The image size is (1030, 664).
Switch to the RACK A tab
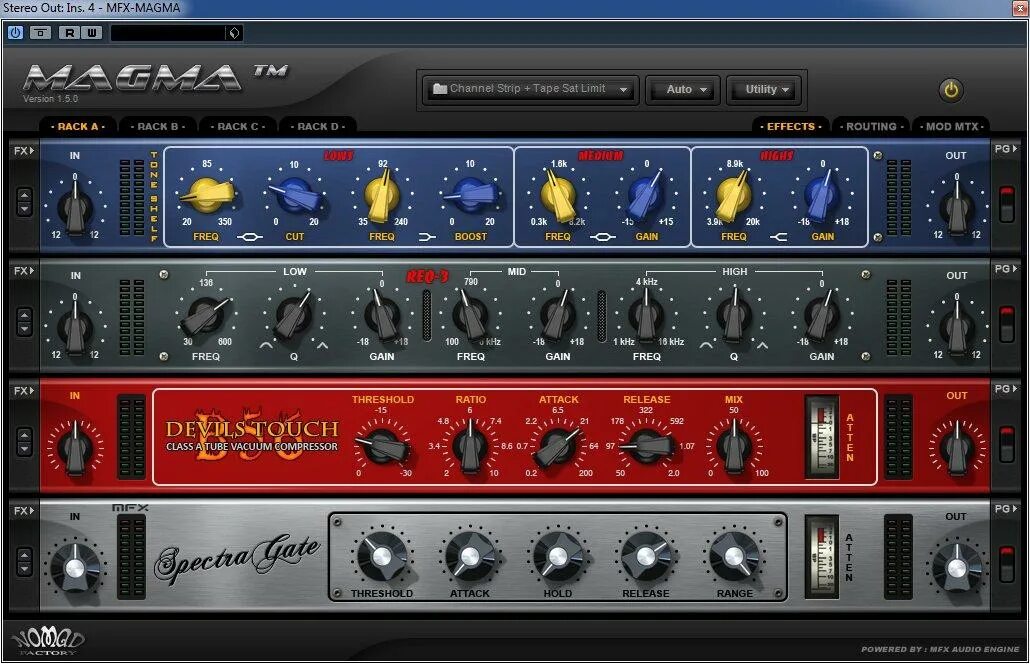78,126
